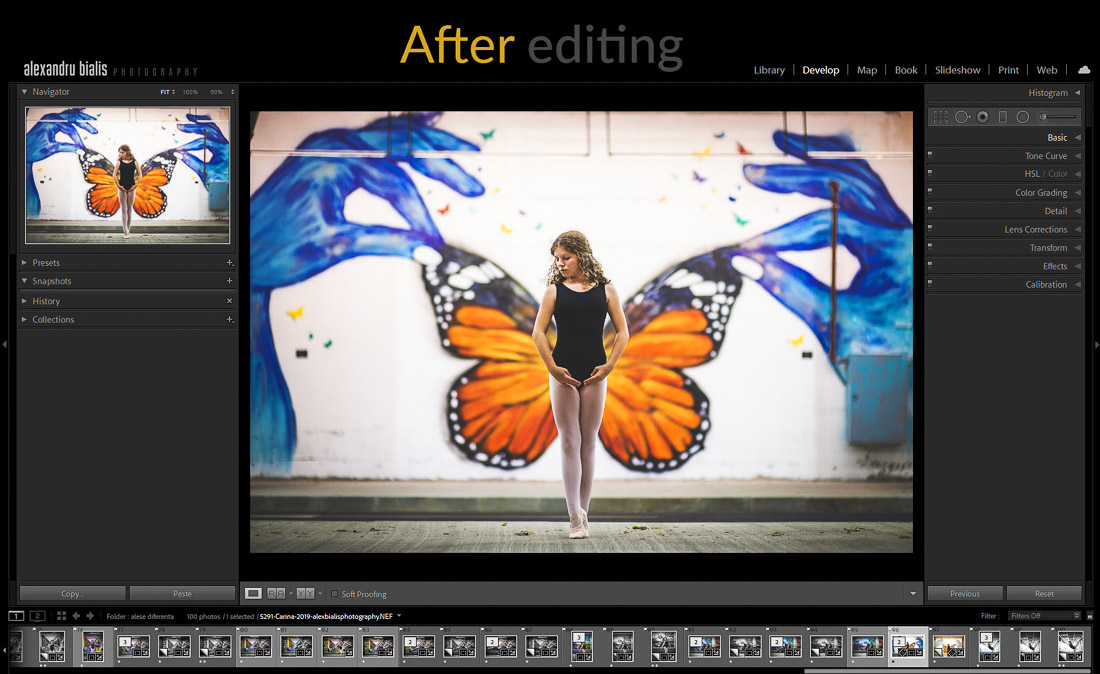
Task: Select the Crop Overlay tool
Action: 941,117
